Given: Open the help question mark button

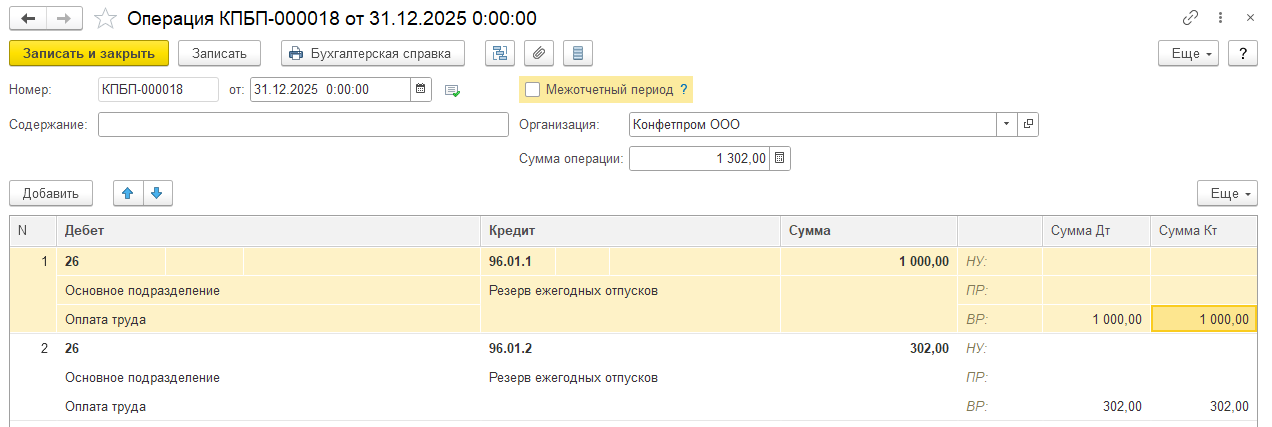Looking at the screenshot, I should pos(1243,53).
